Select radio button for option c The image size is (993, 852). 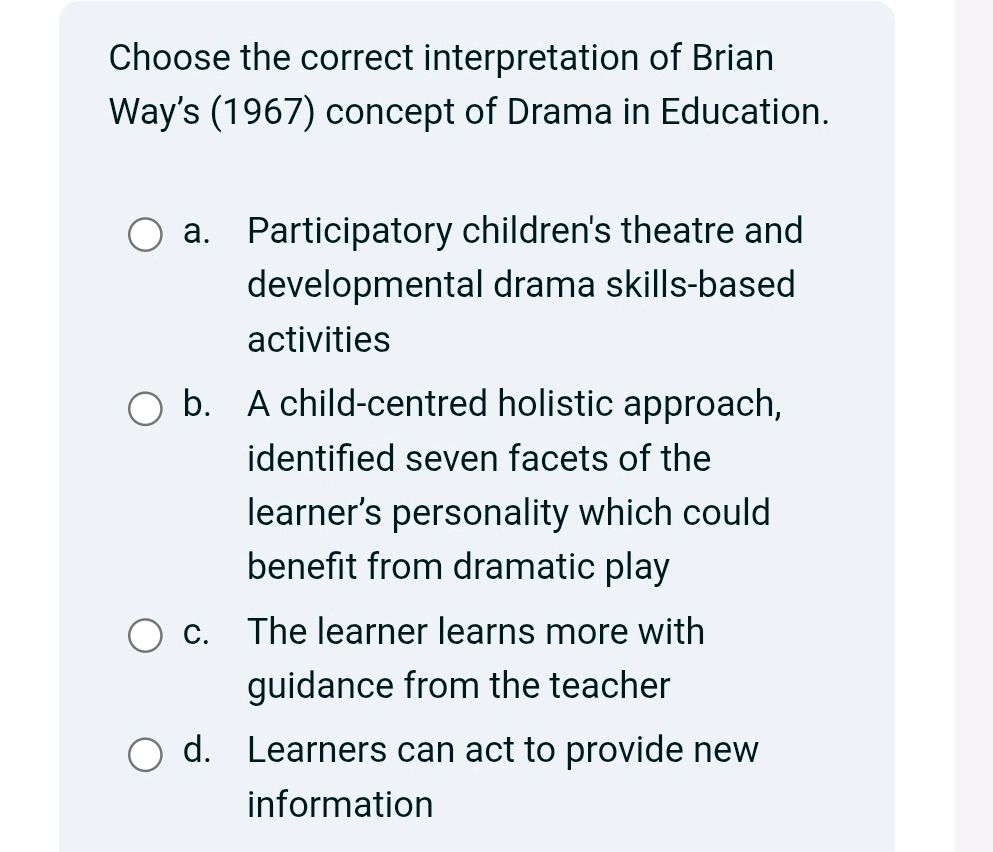pyautogui.click(x=145, y=636)
